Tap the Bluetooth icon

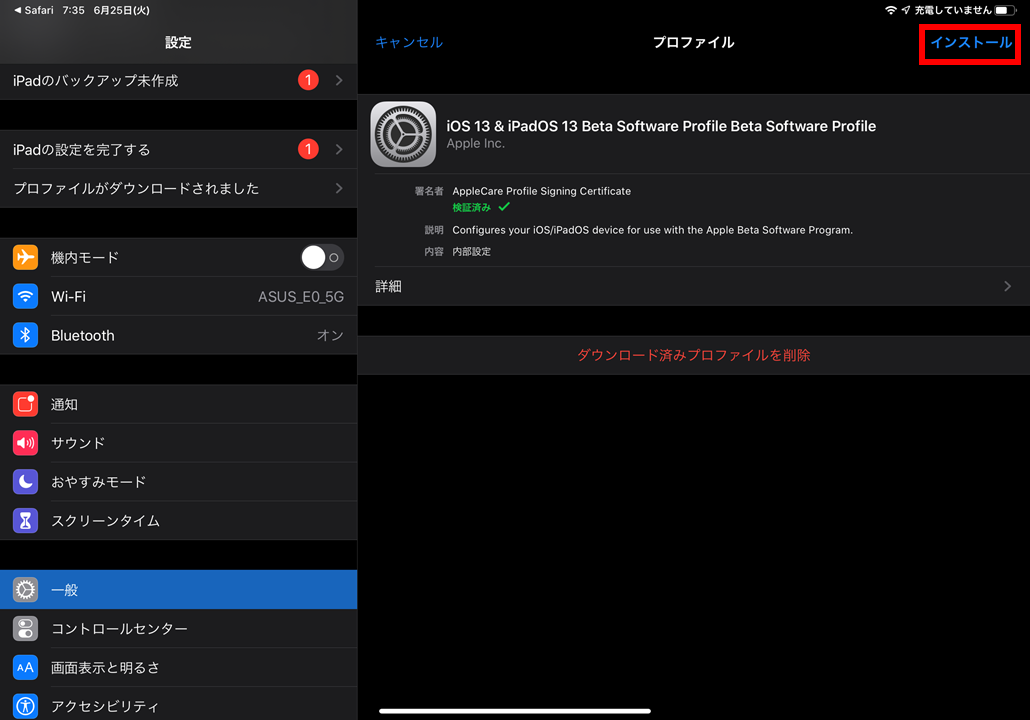[25, 335]
